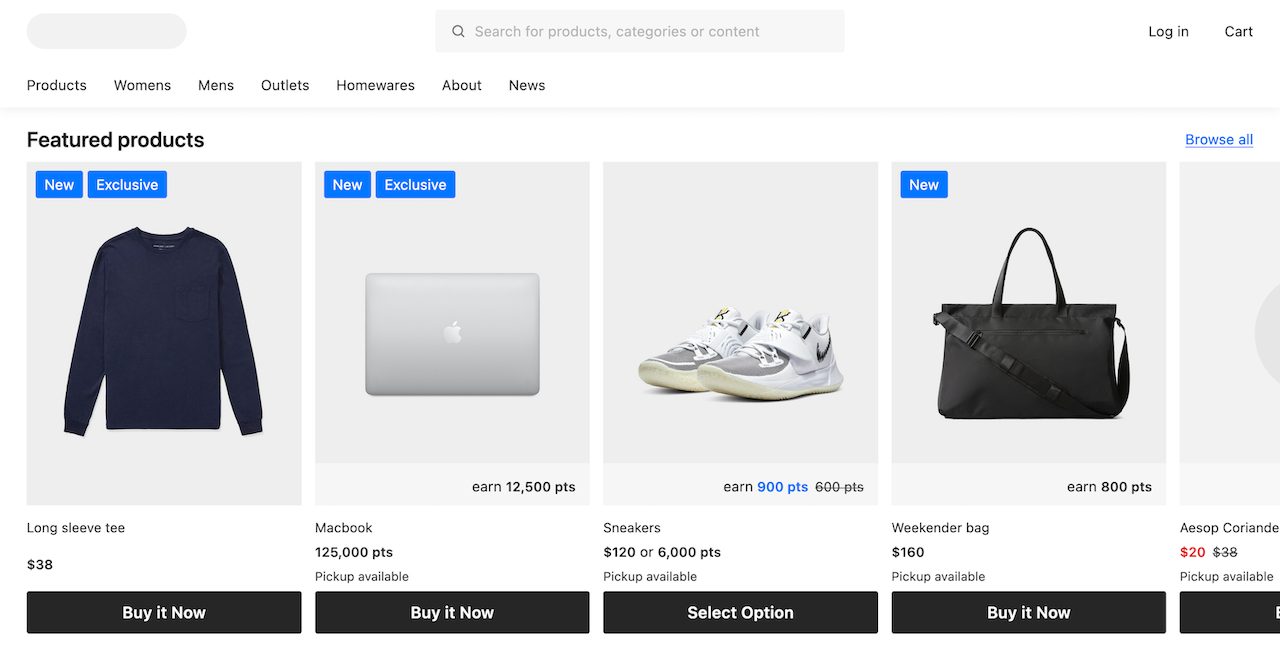Browse the Womens category

(142, 85)
